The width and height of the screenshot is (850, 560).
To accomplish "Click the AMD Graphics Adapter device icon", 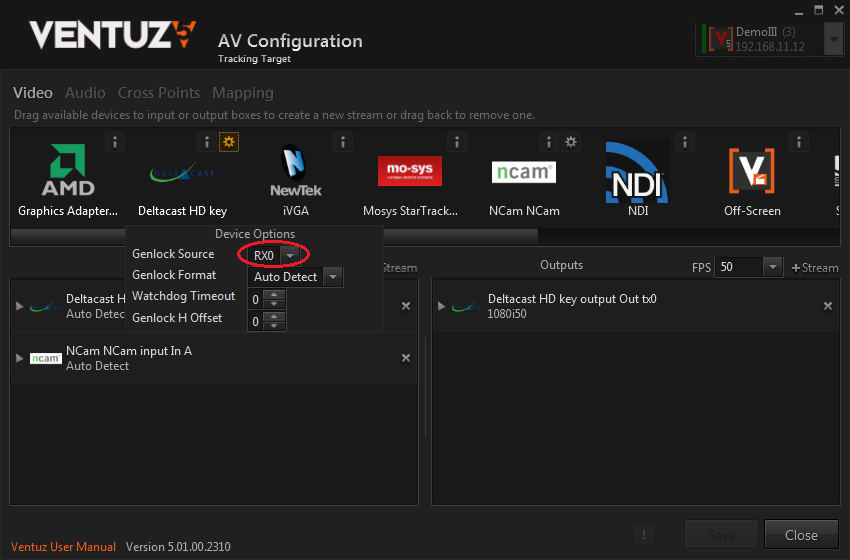I will click(x=68, y=171).
